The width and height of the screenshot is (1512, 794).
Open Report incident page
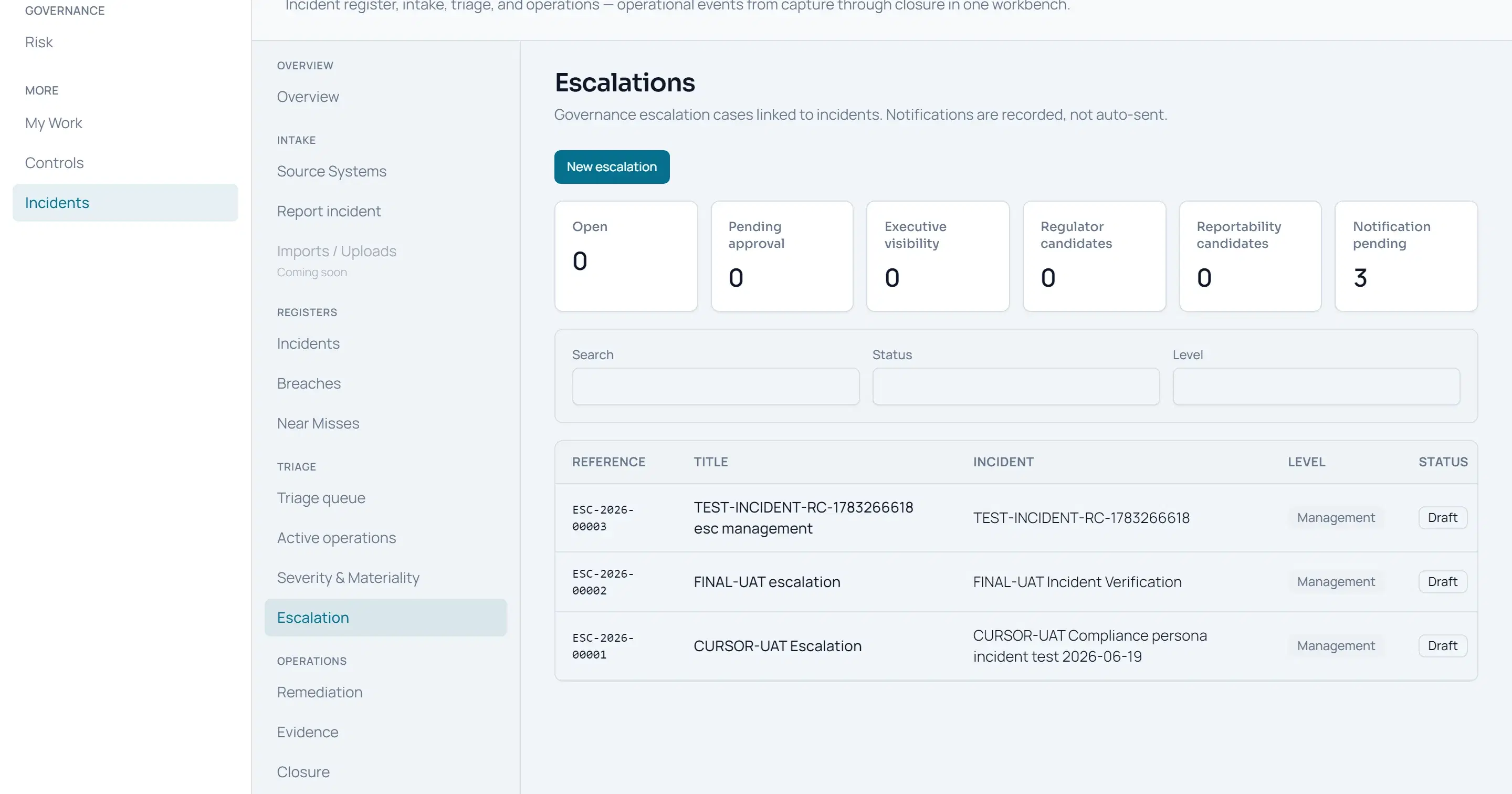tap(329, 212)
